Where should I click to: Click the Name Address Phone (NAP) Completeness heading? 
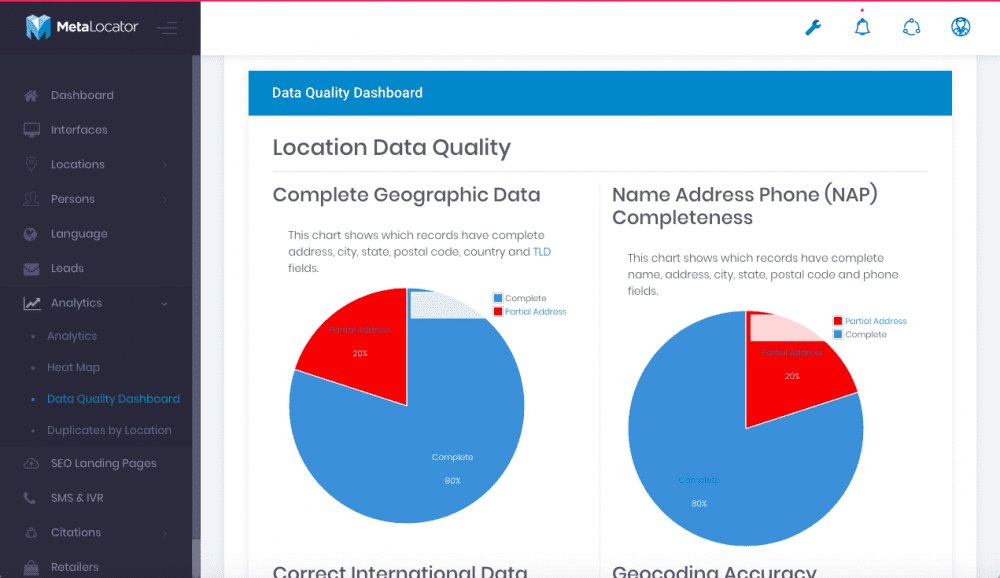pyautogui.click(x=745, y=206)
